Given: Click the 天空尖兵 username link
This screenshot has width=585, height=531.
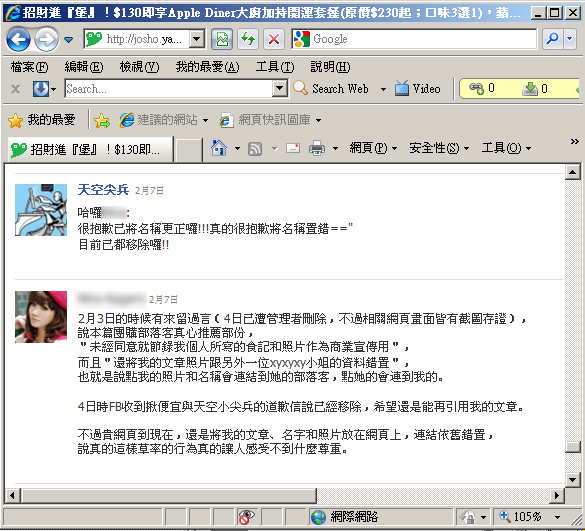Looking at the screenshot, I should point(103,190).
